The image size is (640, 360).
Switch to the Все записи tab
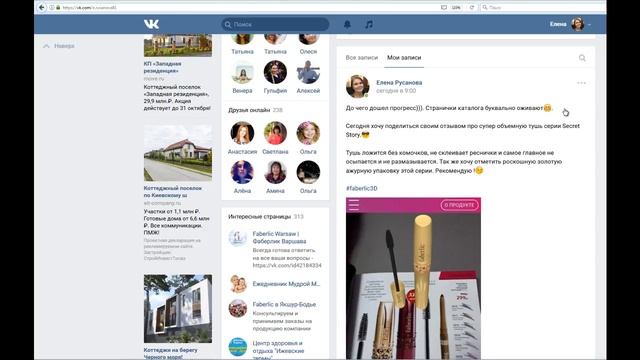coord(362,58)
